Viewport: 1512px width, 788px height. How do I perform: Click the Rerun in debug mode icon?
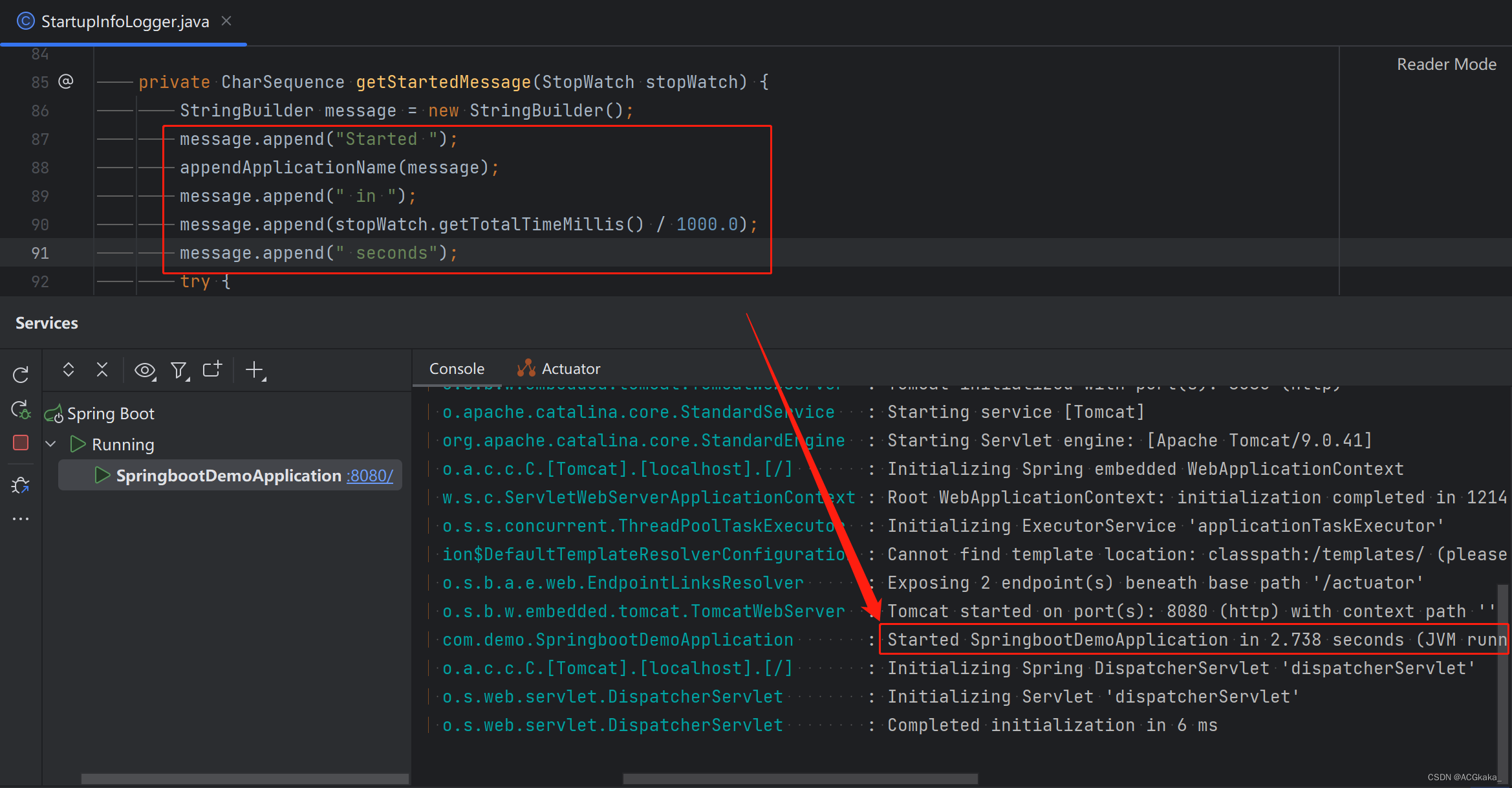pos(21,410)
